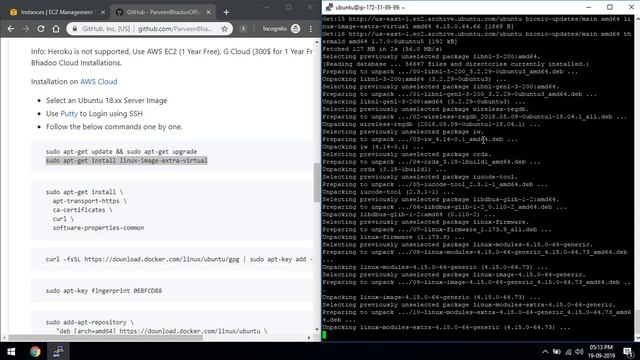
Task: Open the Chrome three-dot menu
Action: click(x=311, y=29)
